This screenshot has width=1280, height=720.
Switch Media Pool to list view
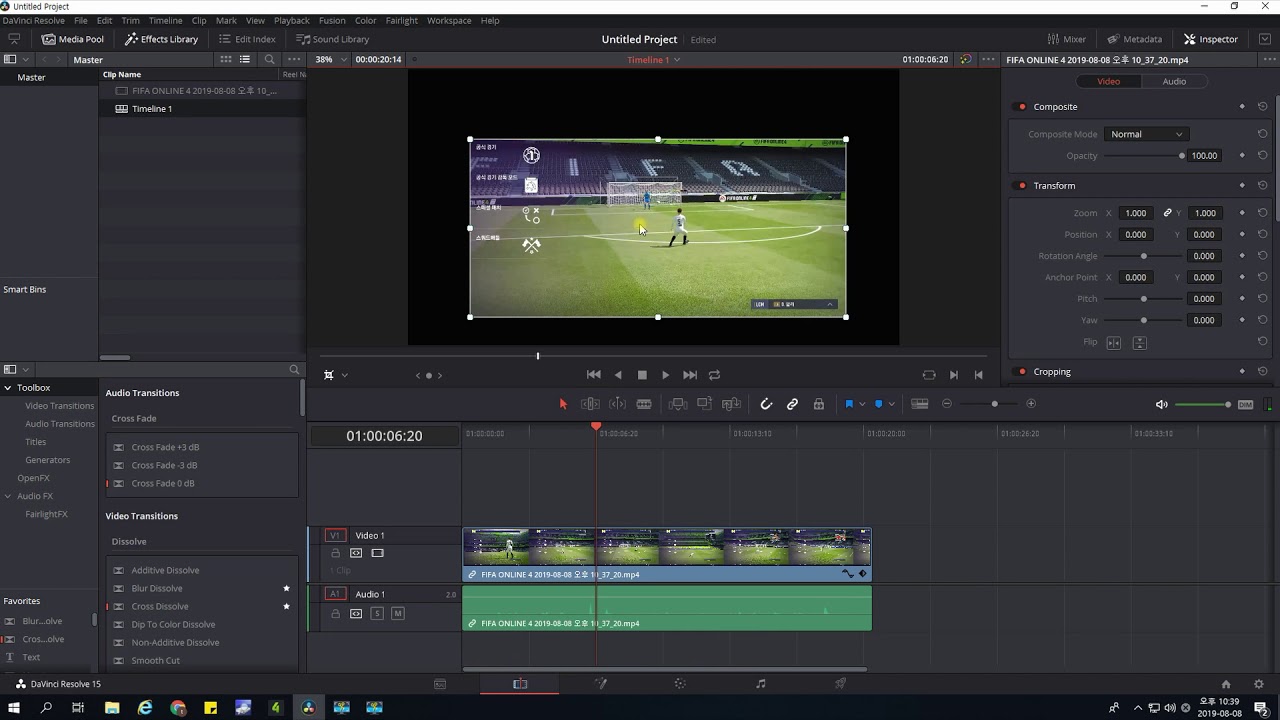point(244,59)
